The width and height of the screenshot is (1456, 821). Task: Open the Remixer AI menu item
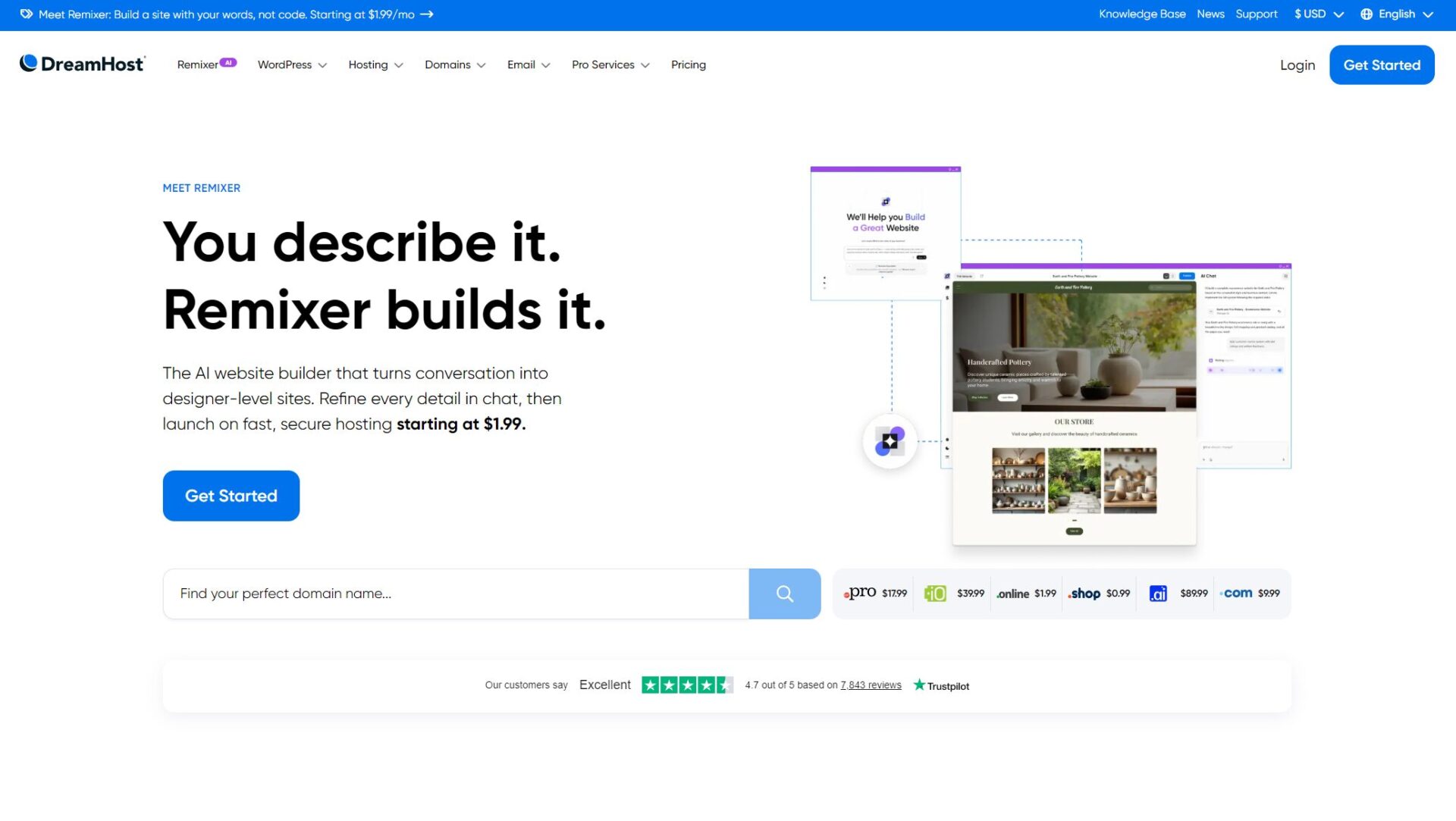[206, 65]
